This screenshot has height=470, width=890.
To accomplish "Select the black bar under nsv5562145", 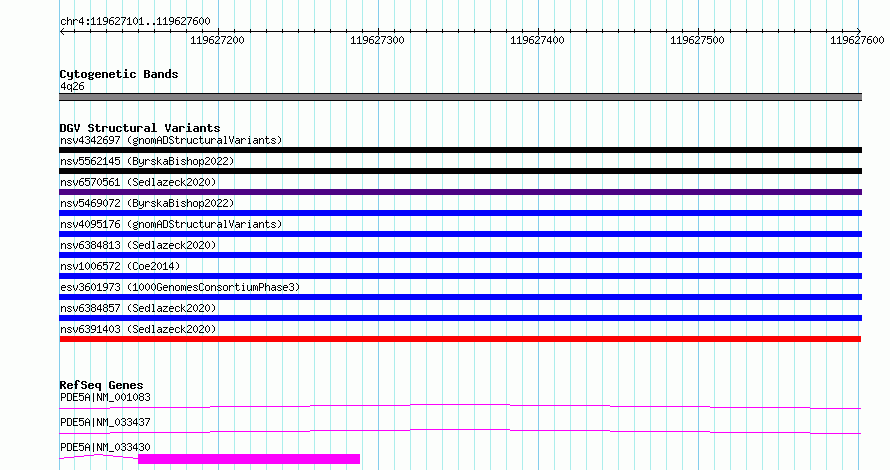I will pyautogui.click(x=460, y=171).
